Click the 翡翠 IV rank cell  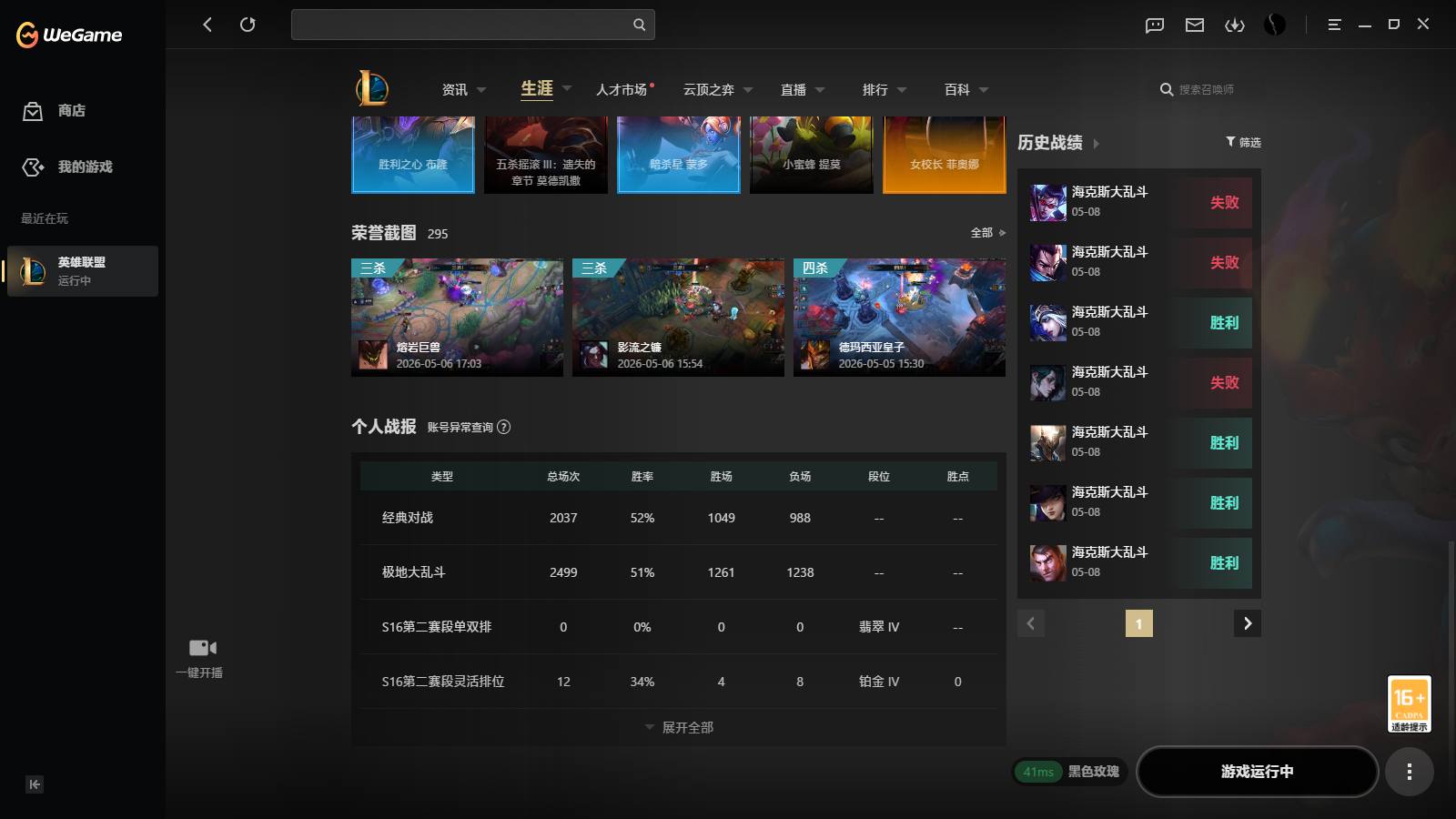[879, 627]
